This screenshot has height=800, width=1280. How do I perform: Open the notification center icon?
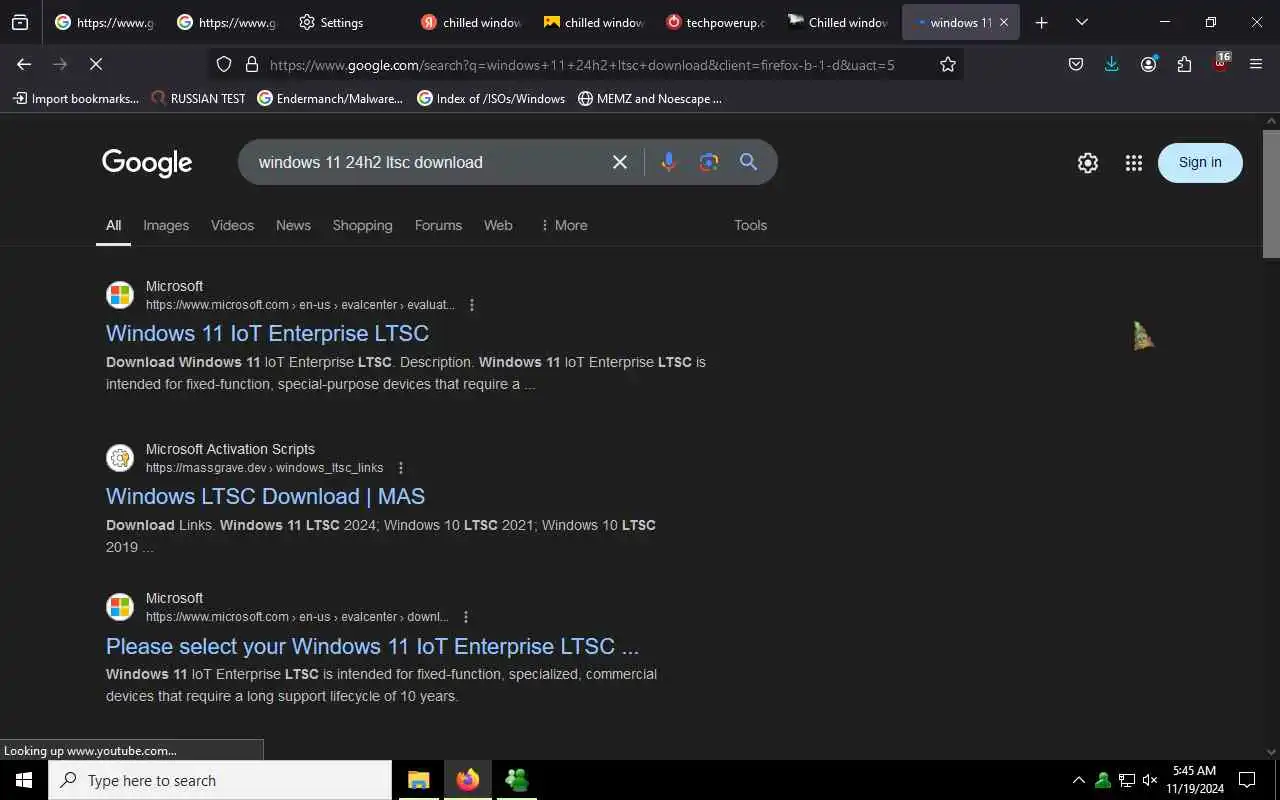[x=1247, y=780]
